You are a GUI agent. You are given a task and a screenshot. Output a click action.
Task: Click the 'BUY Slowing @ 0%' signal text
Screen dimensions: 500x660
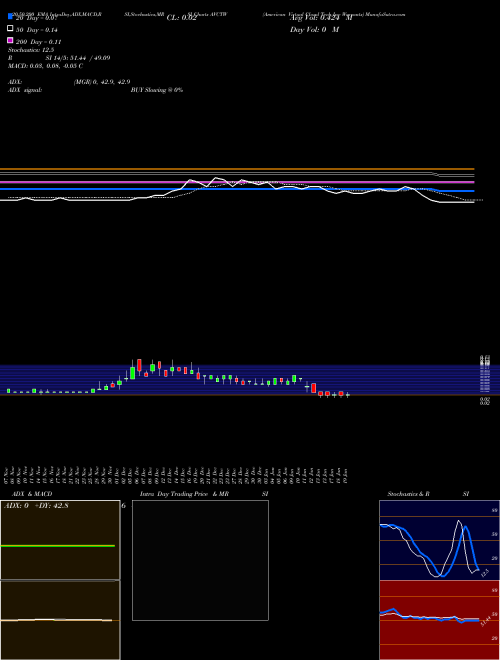tap(157, 90)
